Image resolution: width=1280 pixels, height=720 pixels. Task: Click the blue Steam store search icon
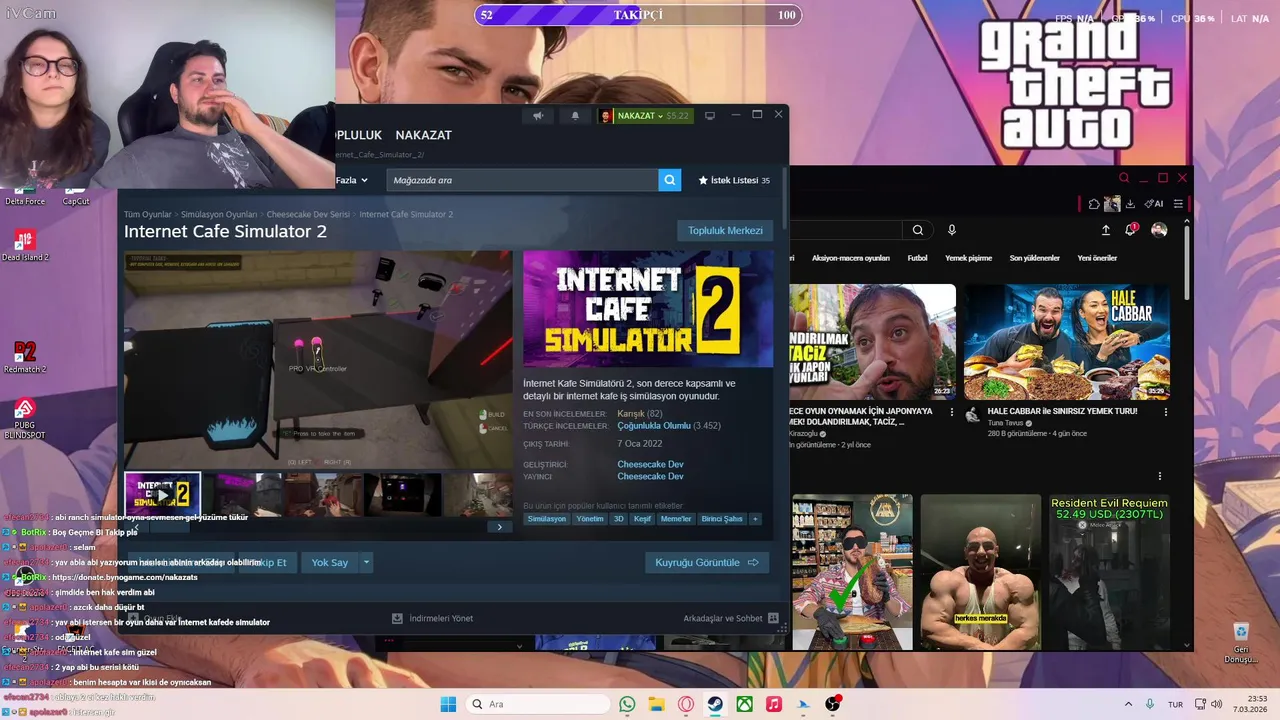670,180
